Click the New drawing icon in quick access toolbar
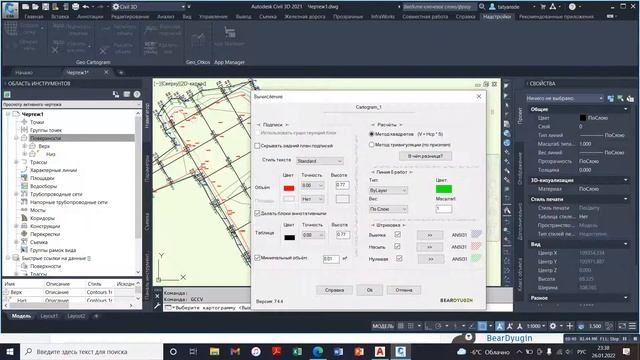Viewport: 640px width, 360px height. (x=25, y=7)
